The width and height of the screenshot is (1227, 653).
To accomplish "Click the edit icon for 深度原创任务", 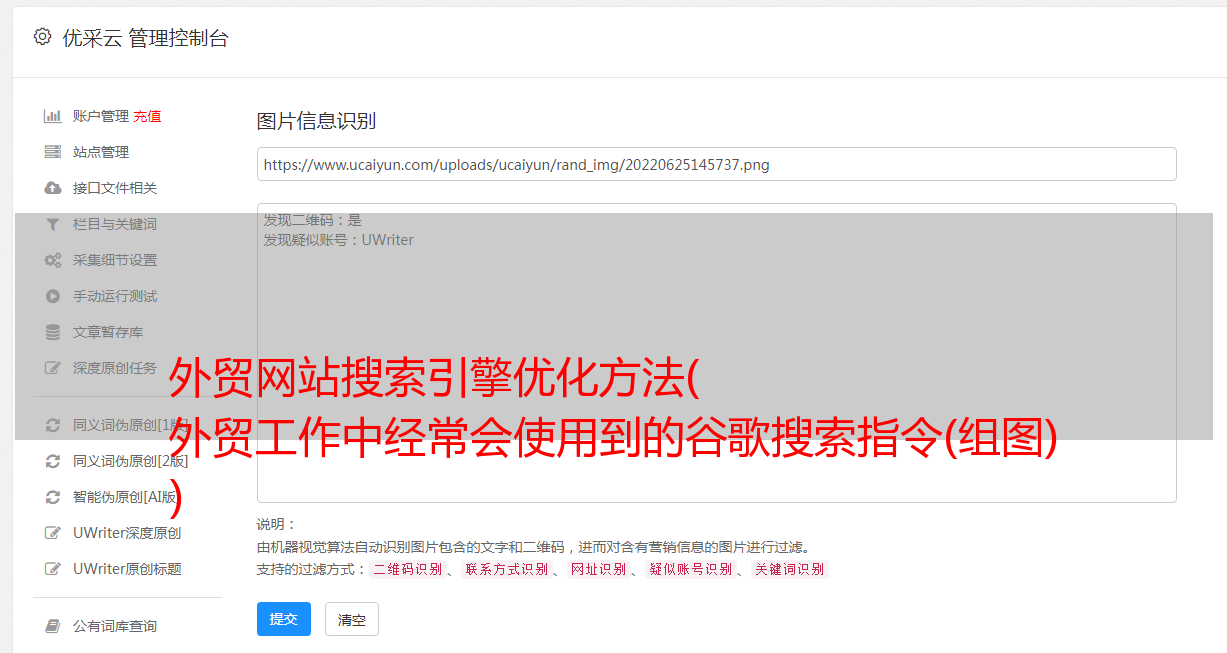I will pyautogui.click(x=53, y=368).
